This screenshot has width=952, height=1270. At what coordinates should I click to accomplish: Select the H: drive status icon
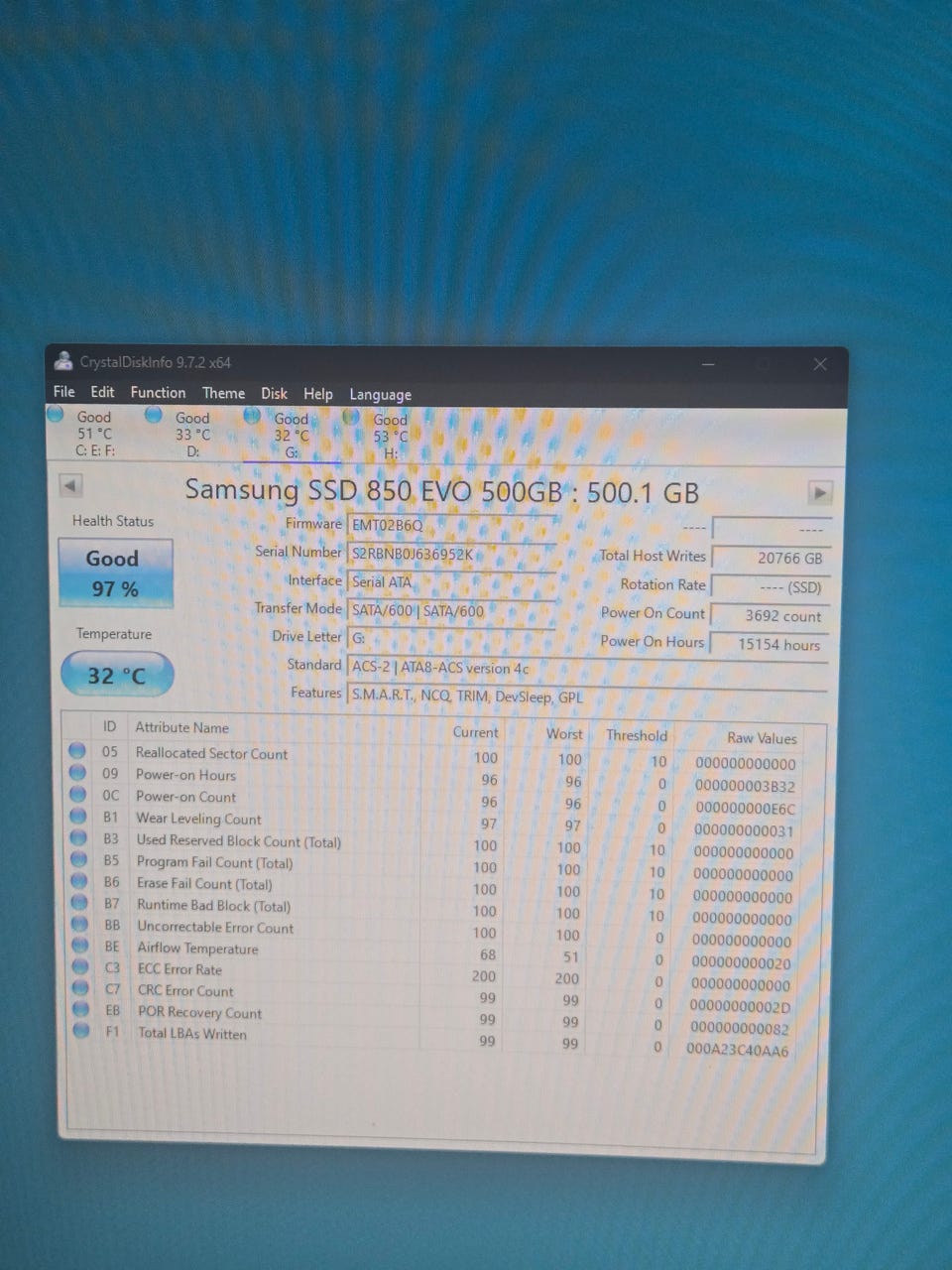click(x=351, y=418)
